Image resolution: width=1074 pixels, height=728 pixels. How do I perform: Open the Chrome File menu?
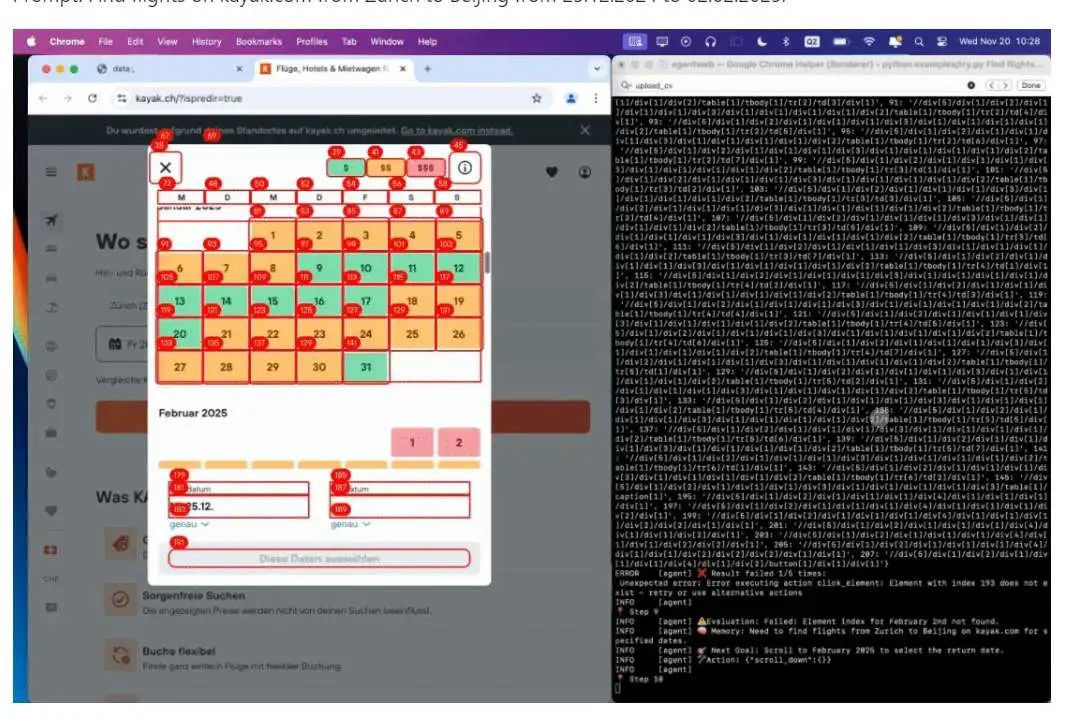click(x=105, y=42)
